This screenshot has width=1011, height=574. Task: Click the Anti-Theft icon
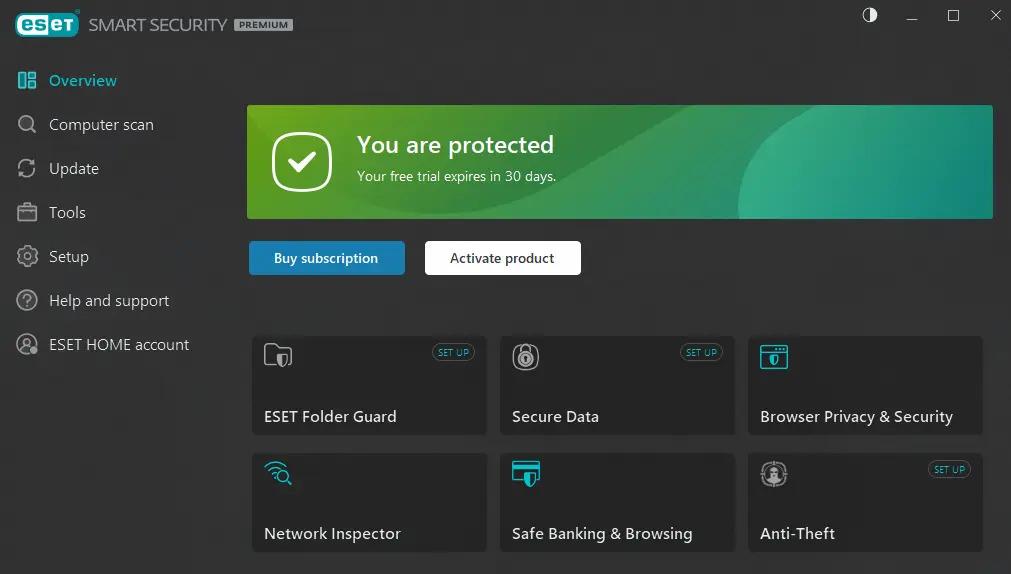(x=774, y=474)
